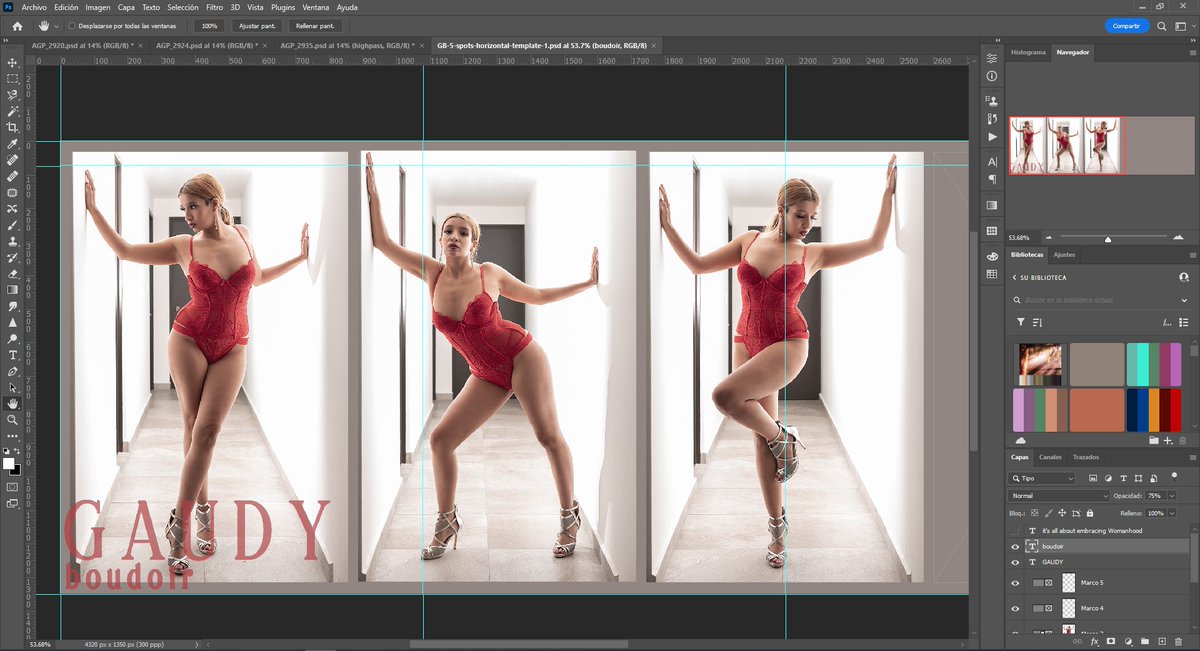Open the Actions play icon panel
Viewport: 1200px width, 651px height.
[x=992, y=136]
